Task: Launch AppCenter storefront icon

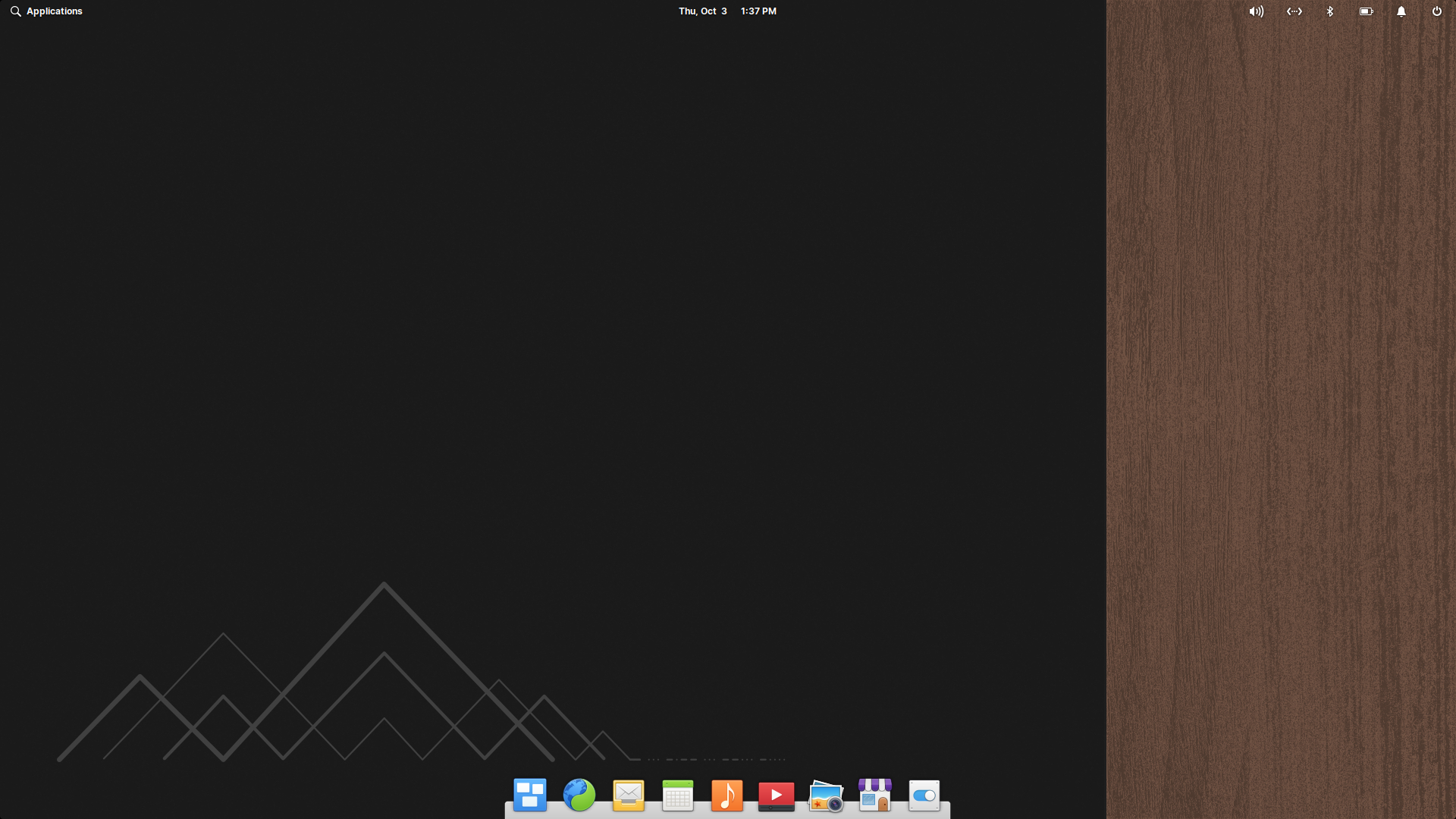Action: click(875, 795)
